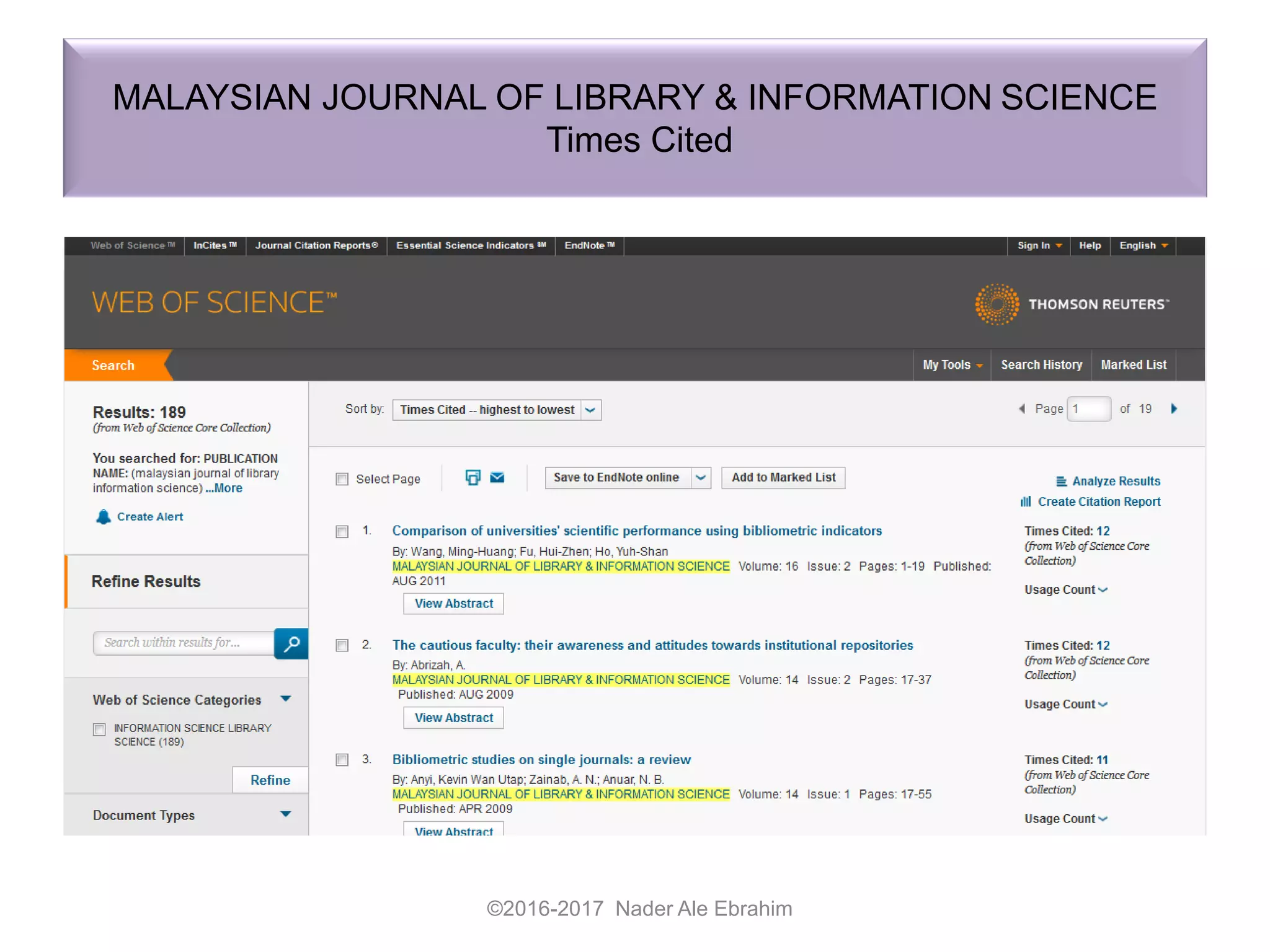Screen dimensions: 1270x952
Task: Click the ...More link in search summary
Action: tap(224, 488)
